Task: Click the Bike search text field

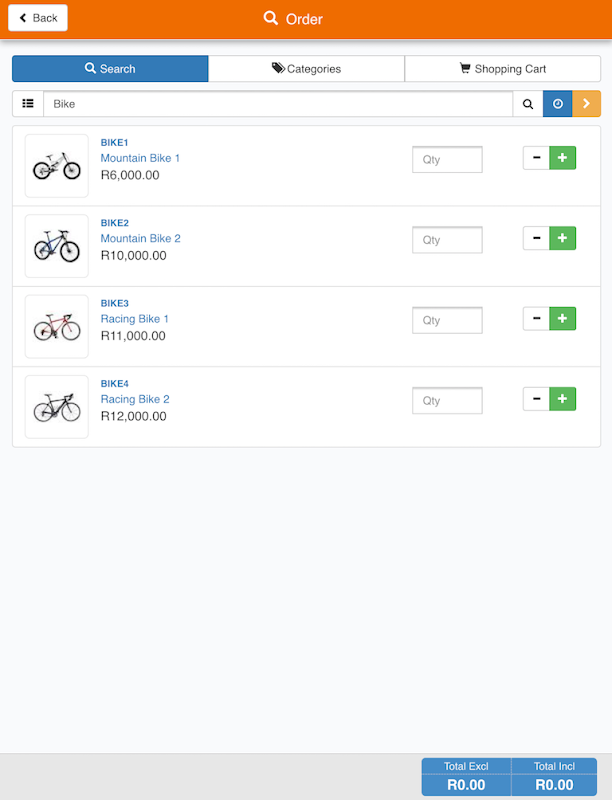Action: (278, 104)
